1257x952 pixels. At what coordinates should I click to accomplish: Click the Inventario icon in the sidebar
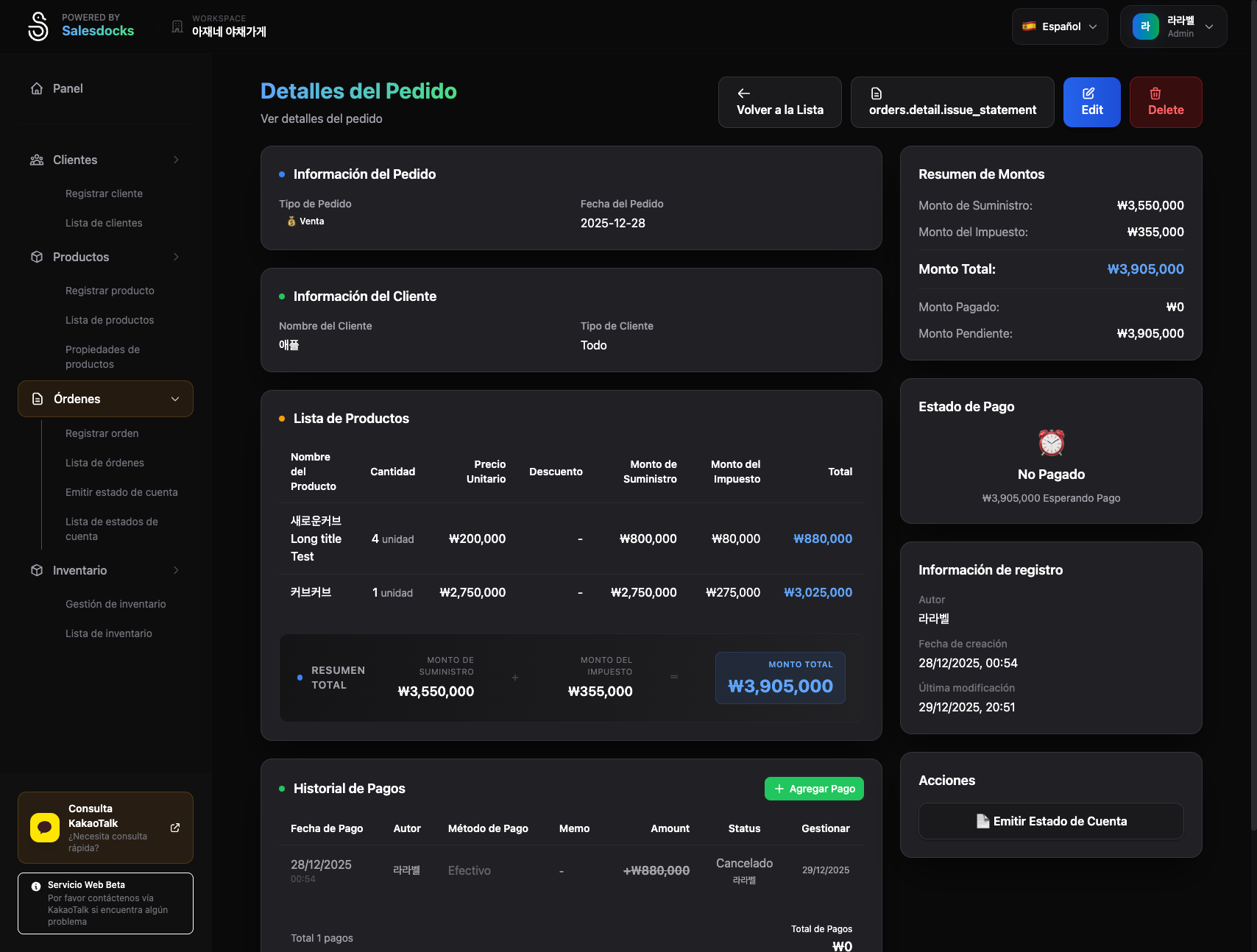(37, 570)
